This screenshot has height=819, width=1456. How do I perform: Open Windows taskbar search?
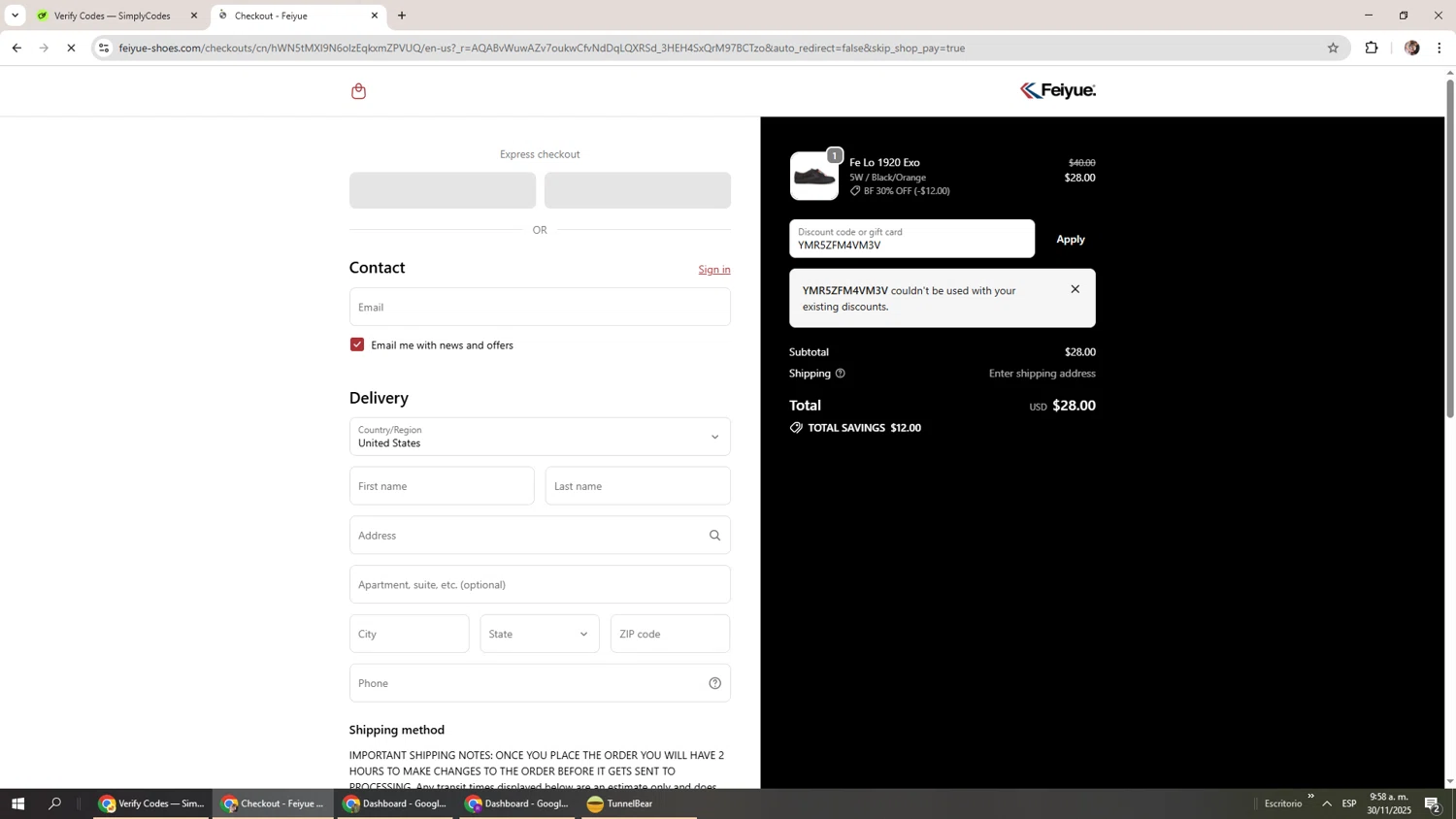tap(55, 803)
